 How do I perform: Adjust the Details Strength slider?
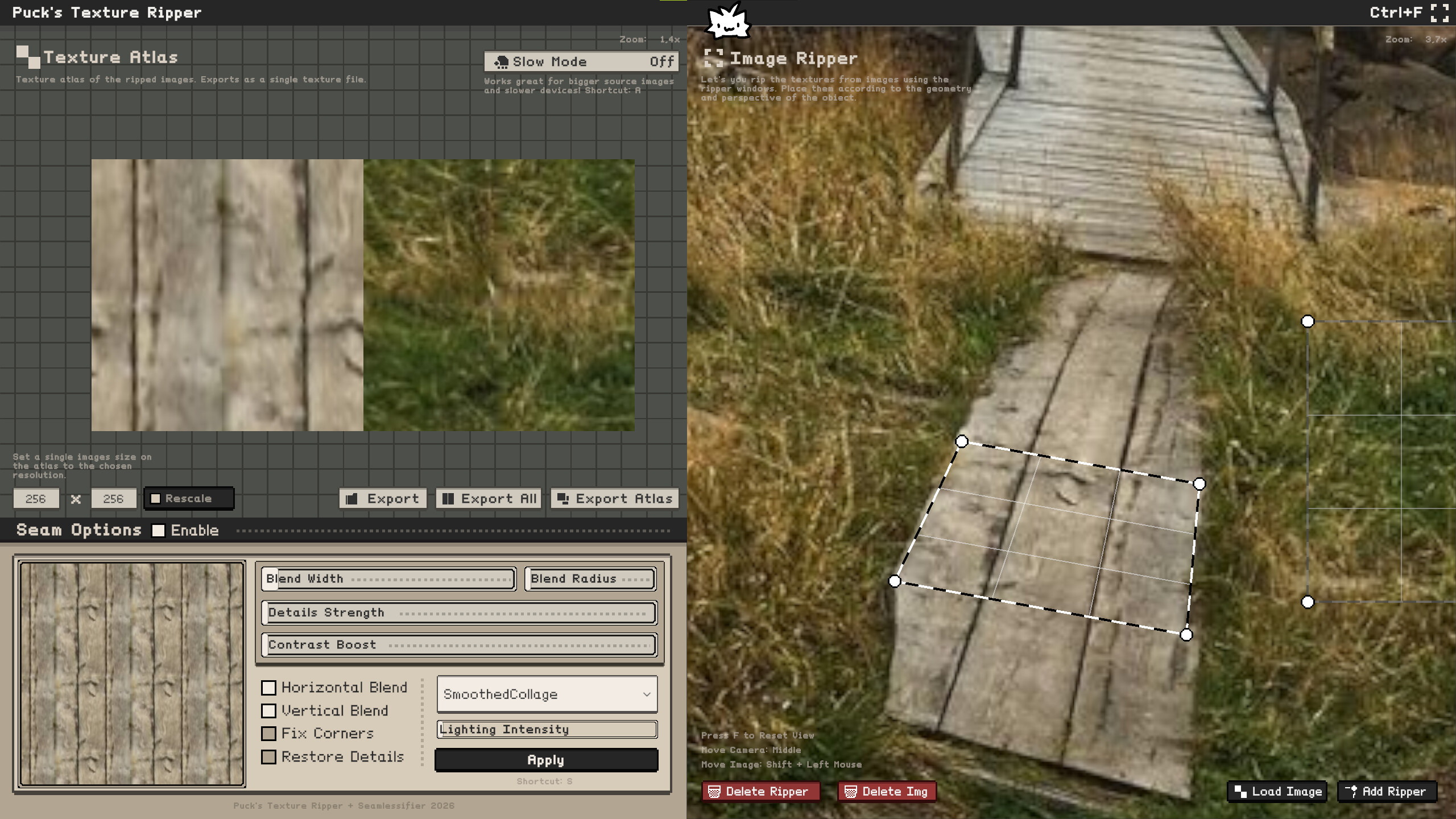460,613
